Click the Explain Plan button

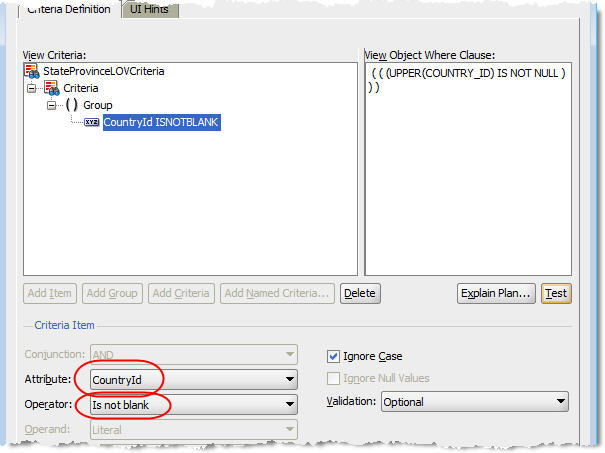[494, 293]
